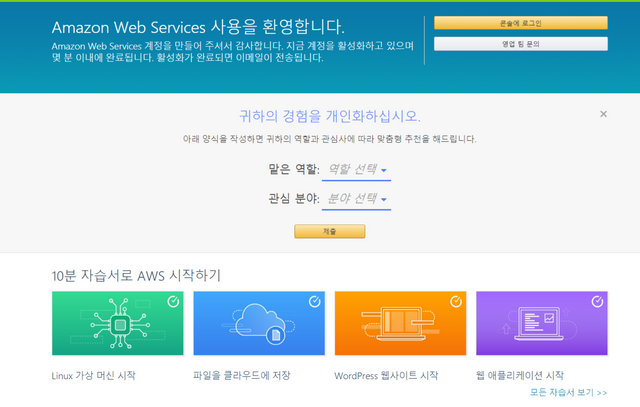Open the orange WordPress website tutorial thumbnail
This screenshot has height=407, width=640.
tap(400, 323)
